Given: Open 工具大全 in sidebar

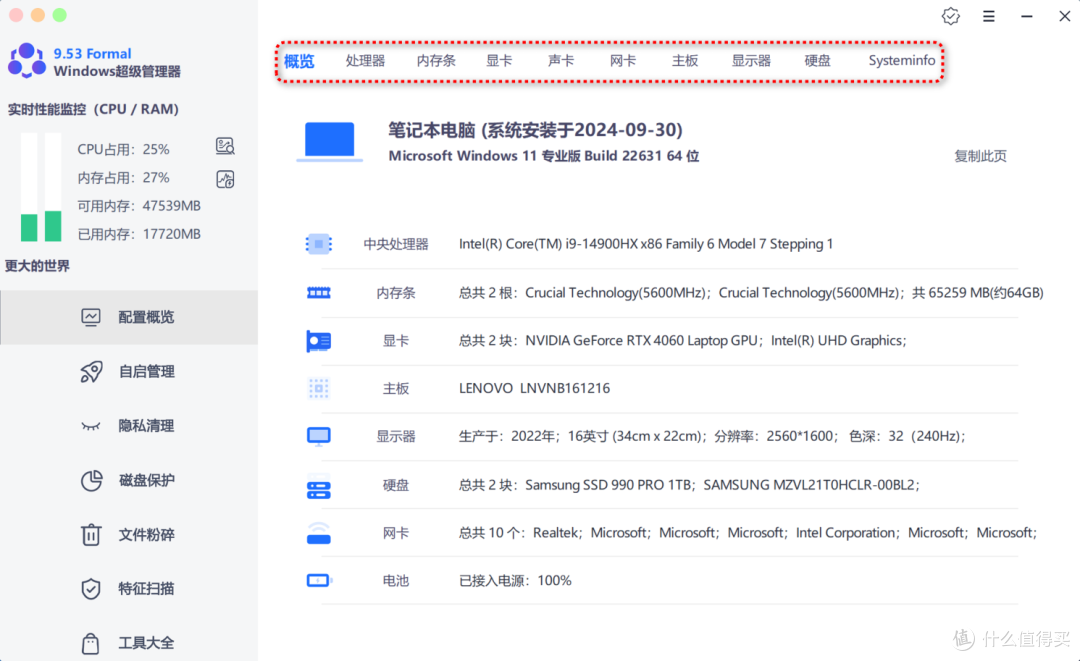Looking at the screenshot, I should coord(129,643).
